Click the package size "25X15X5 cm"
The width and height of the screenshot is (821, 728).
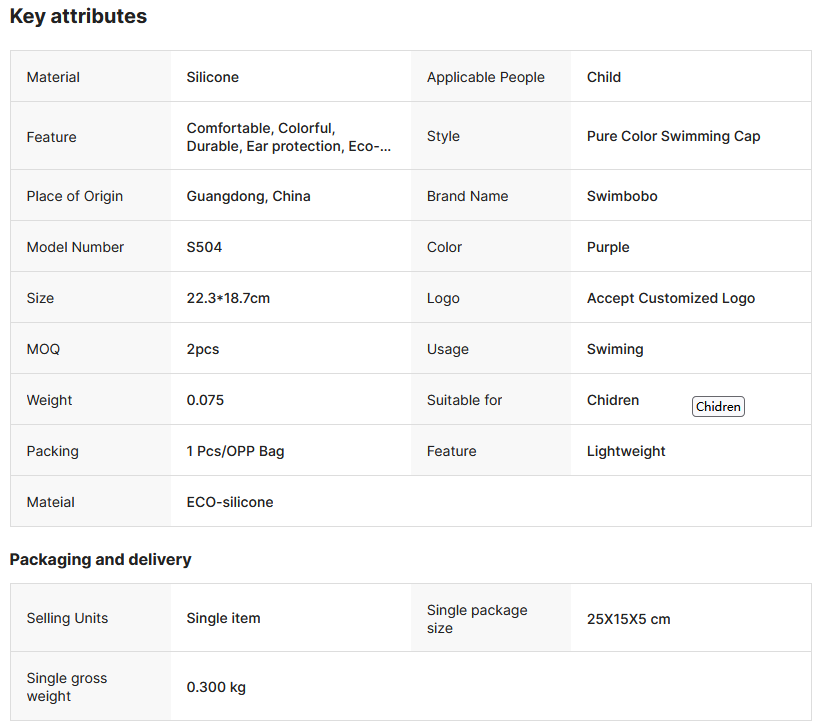[x=628, y=619]
